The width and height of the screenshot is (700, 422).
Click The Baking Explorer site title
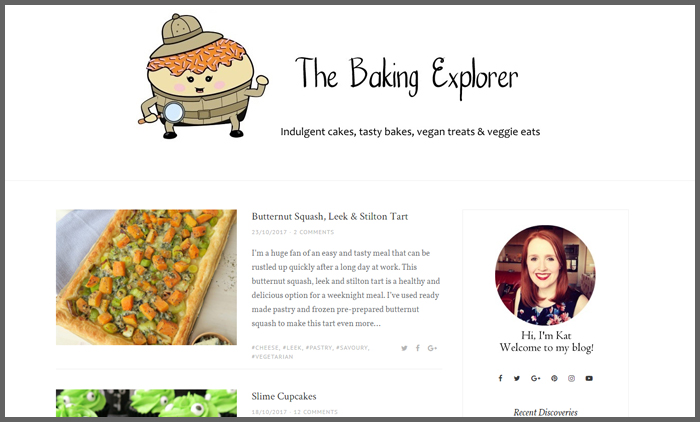407,77
